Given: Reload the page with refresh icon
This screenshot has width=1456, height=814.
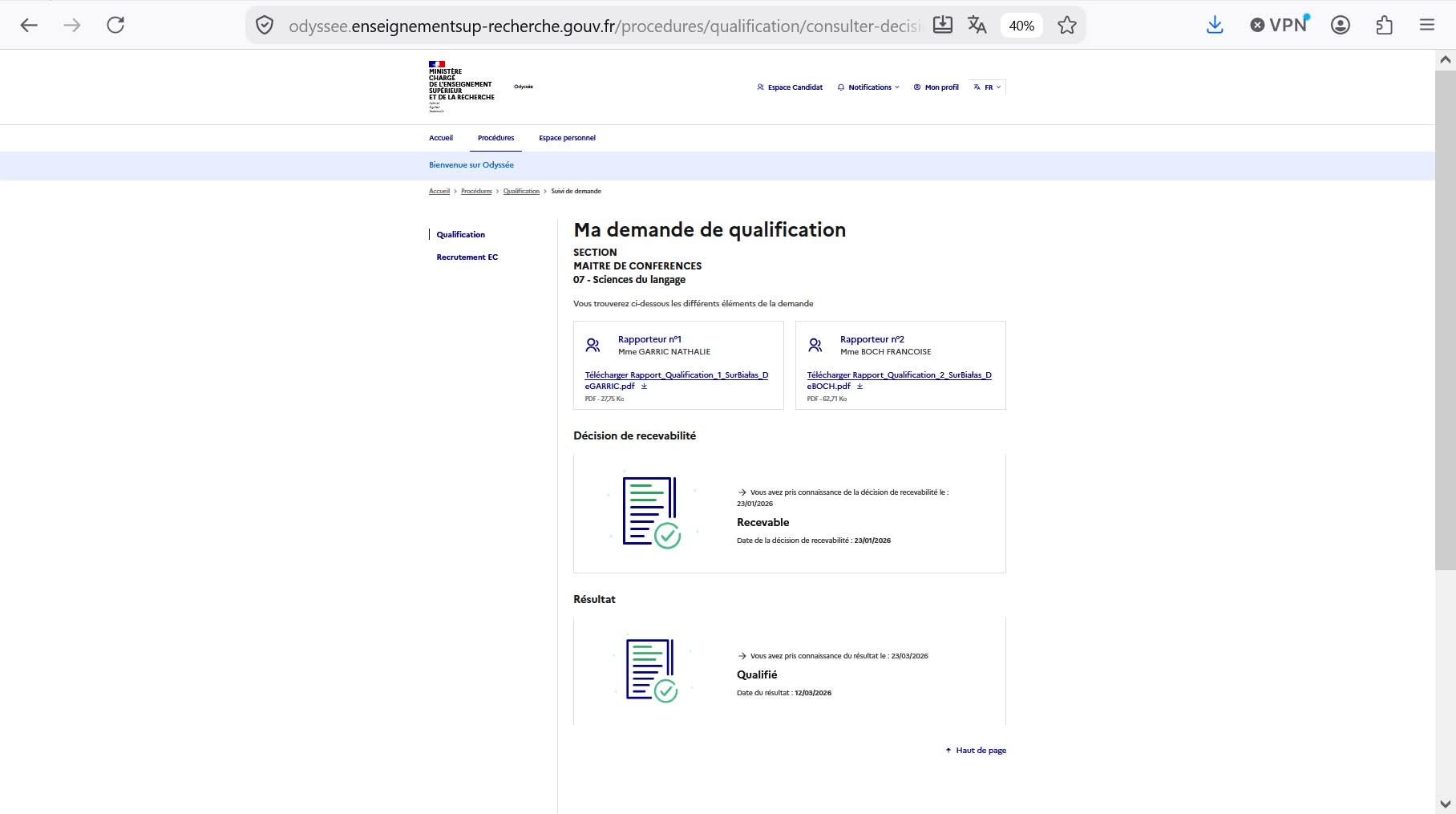Looking at the screenshot, I should click(115, 25).
